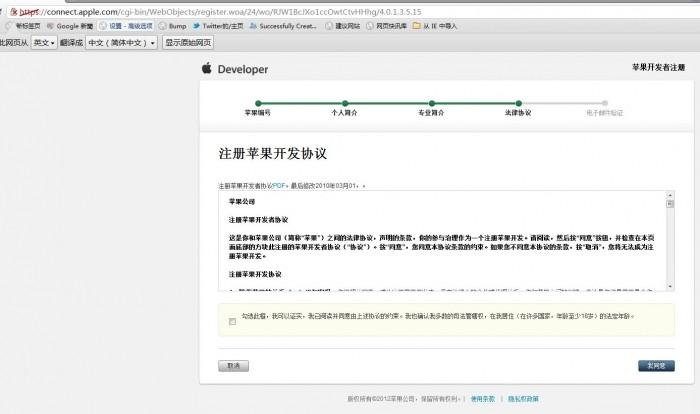Select the 电子邮件验证 step dot
Screen dimensions: 700x414
(x=605, y=103)
